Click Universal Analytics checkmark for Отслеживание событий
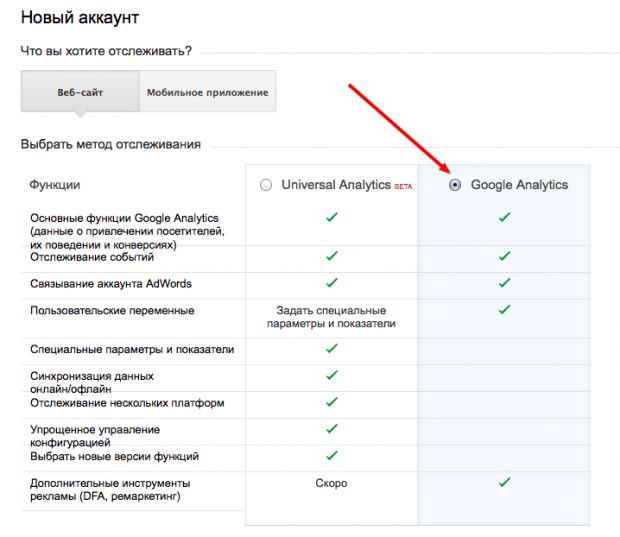 (x=332, y=256)
